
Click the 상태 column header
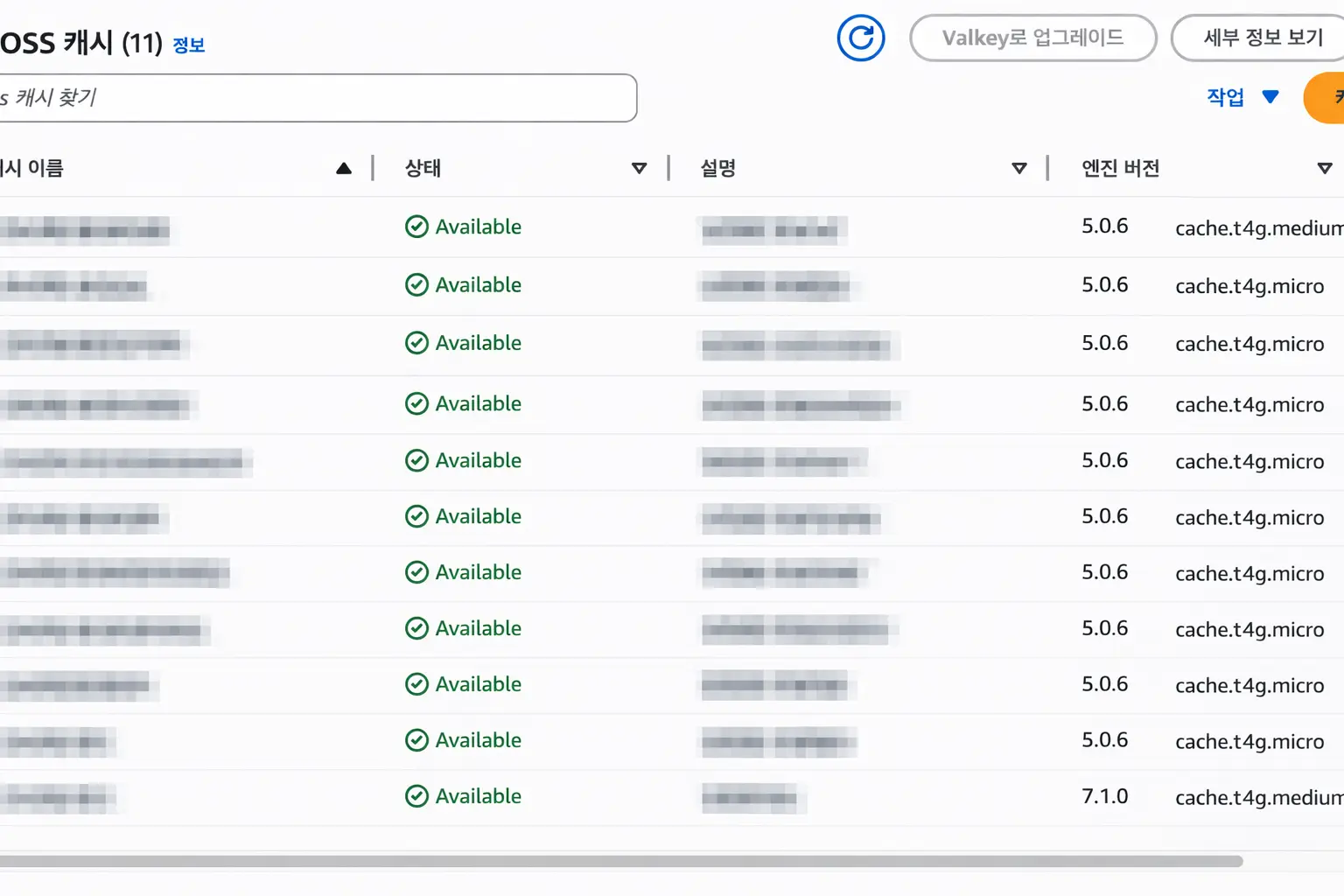423,167
